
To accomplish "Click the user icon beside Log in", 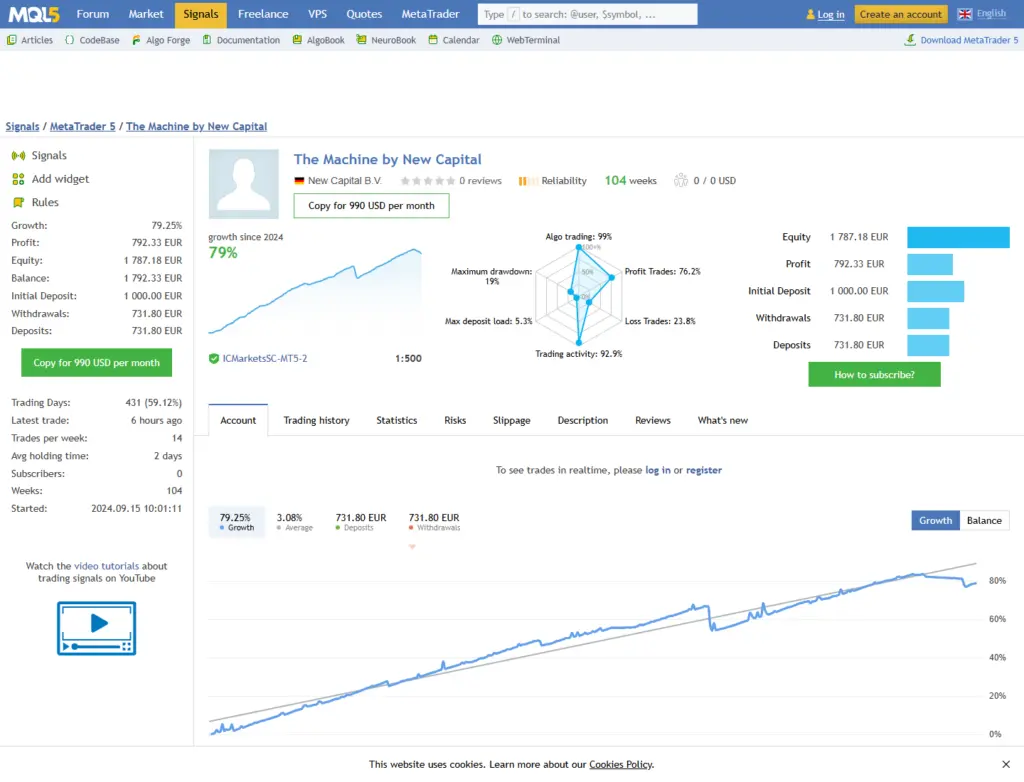I will pos(810,14).
